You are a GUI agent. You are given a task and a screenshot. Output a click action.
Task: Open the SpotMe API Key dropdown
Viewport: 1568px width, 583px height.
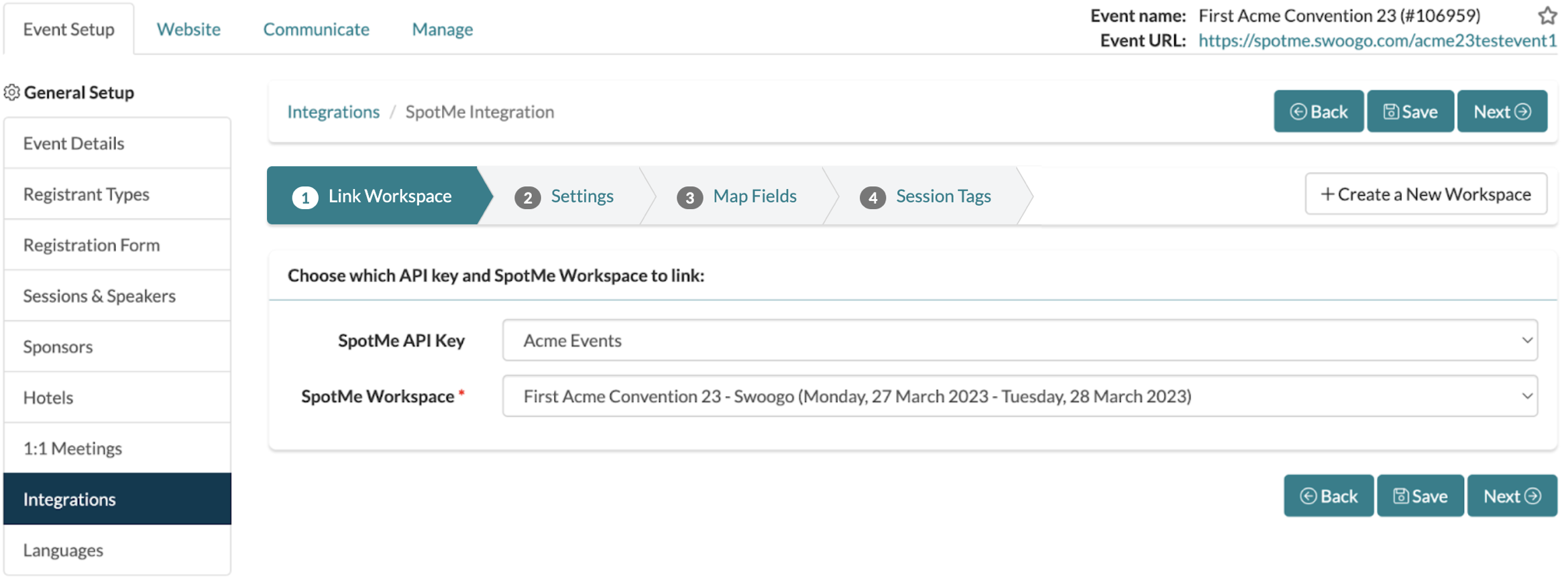coord(1527,340)
